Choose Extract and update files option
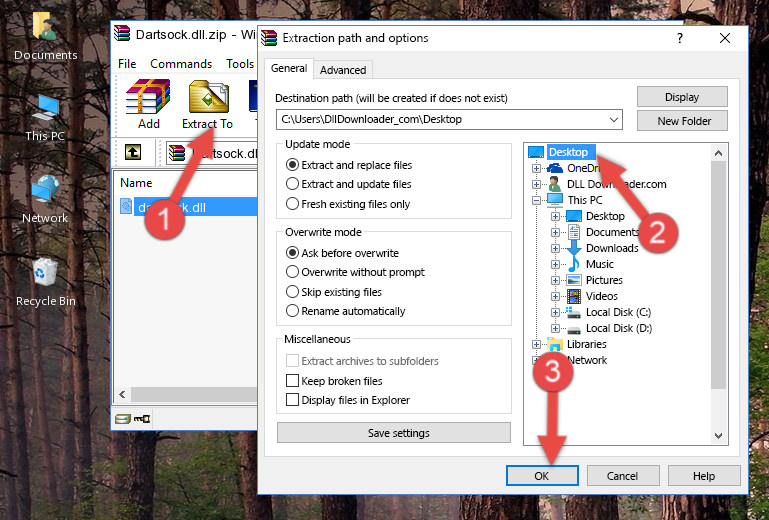The height and width of the screenshot is (520, 769). (x=292, y=184)
